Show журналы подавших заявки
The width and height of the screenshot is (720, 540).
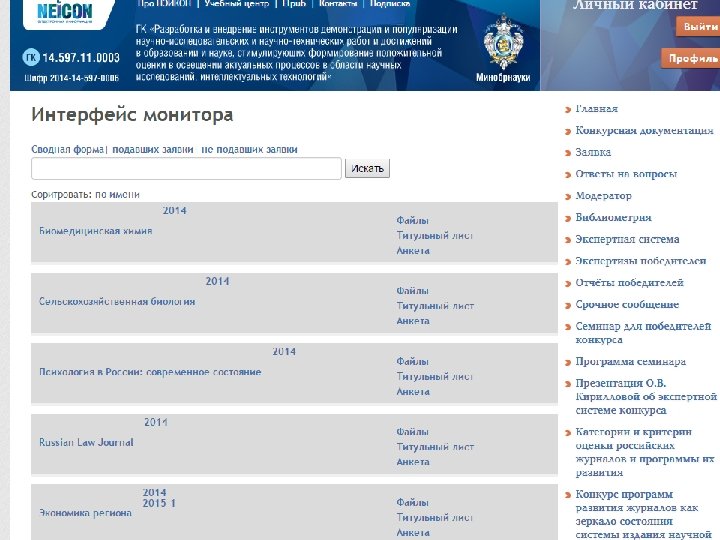click(x=152, y=149)
